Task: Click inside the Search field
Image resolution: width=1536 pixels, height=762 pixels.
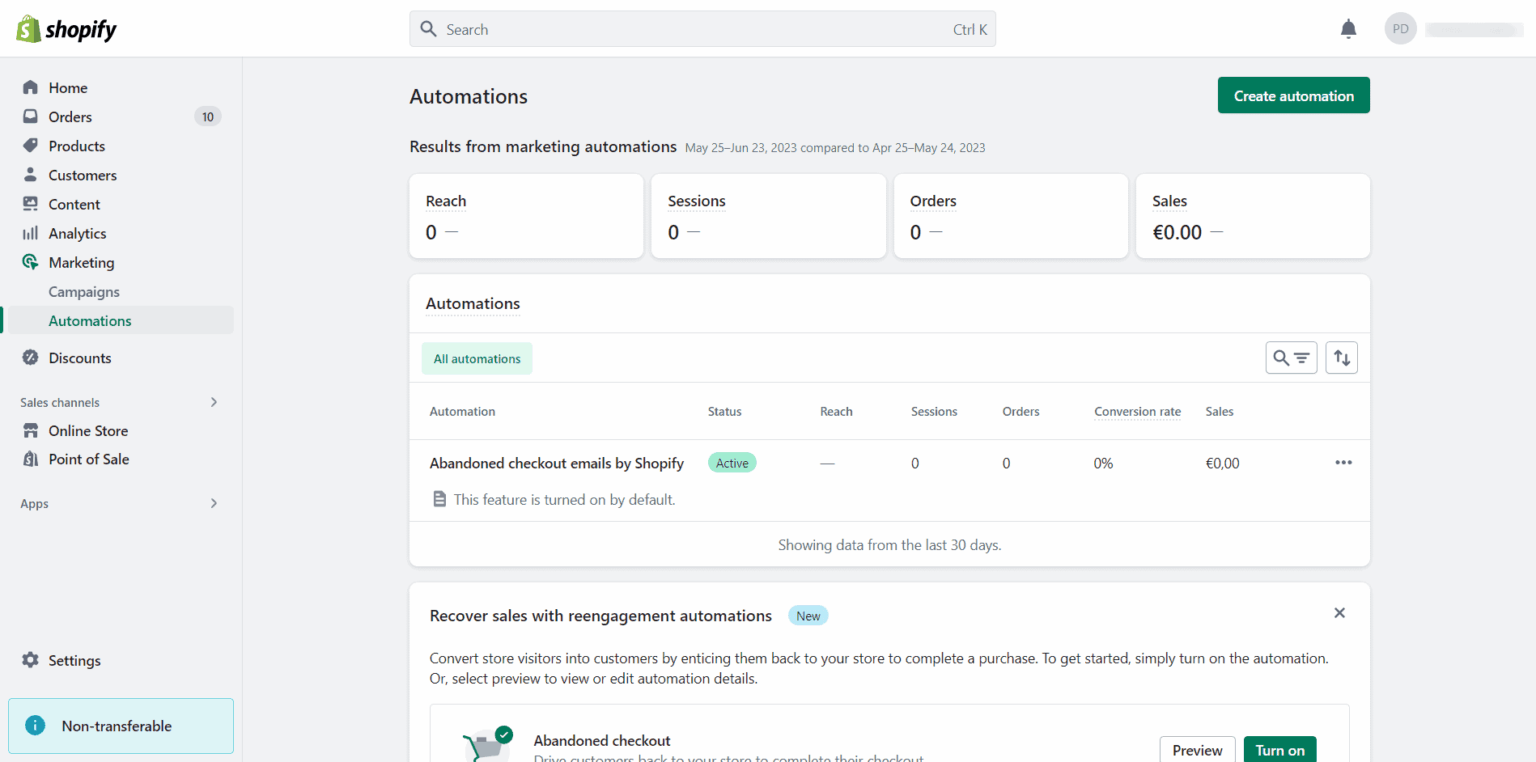Action: tap(700, 29)
